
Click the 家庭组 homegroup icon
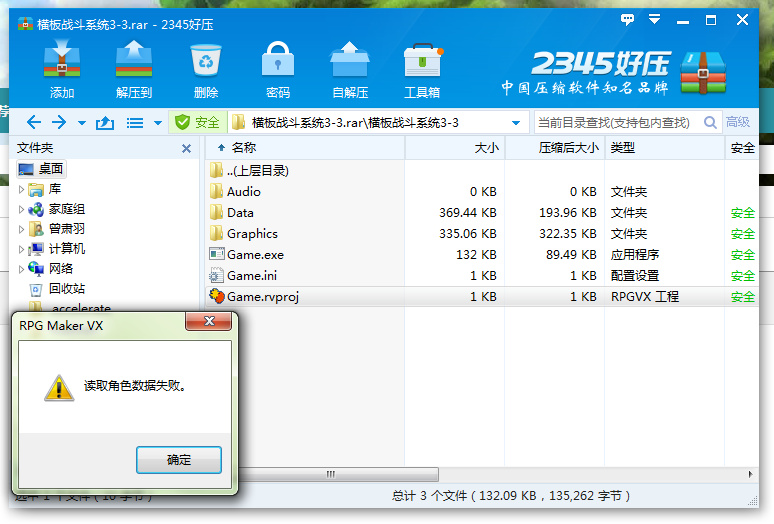tap(36, 209)
